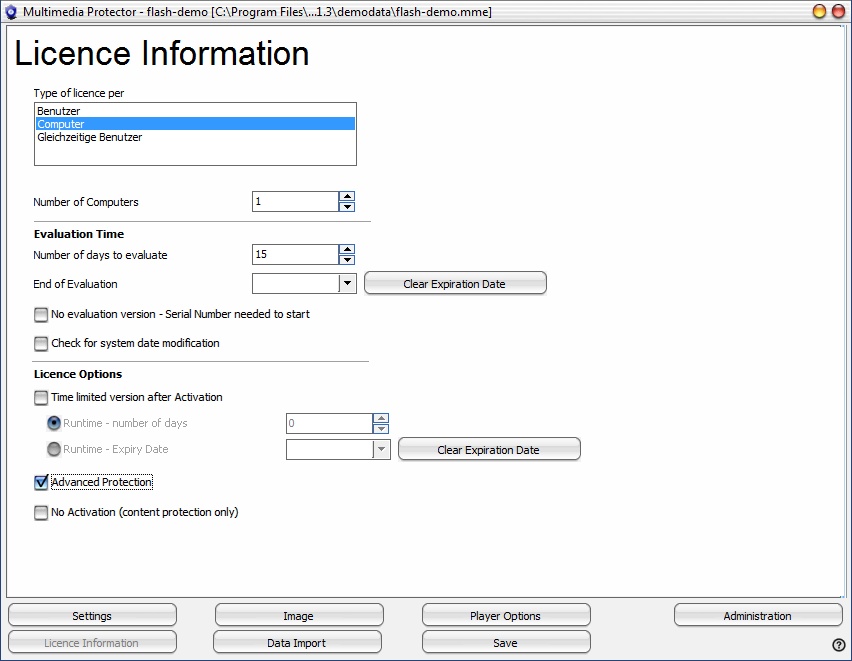The image size is (852, 661).
Task: Open the Administration page
Action: pos(758,616)
